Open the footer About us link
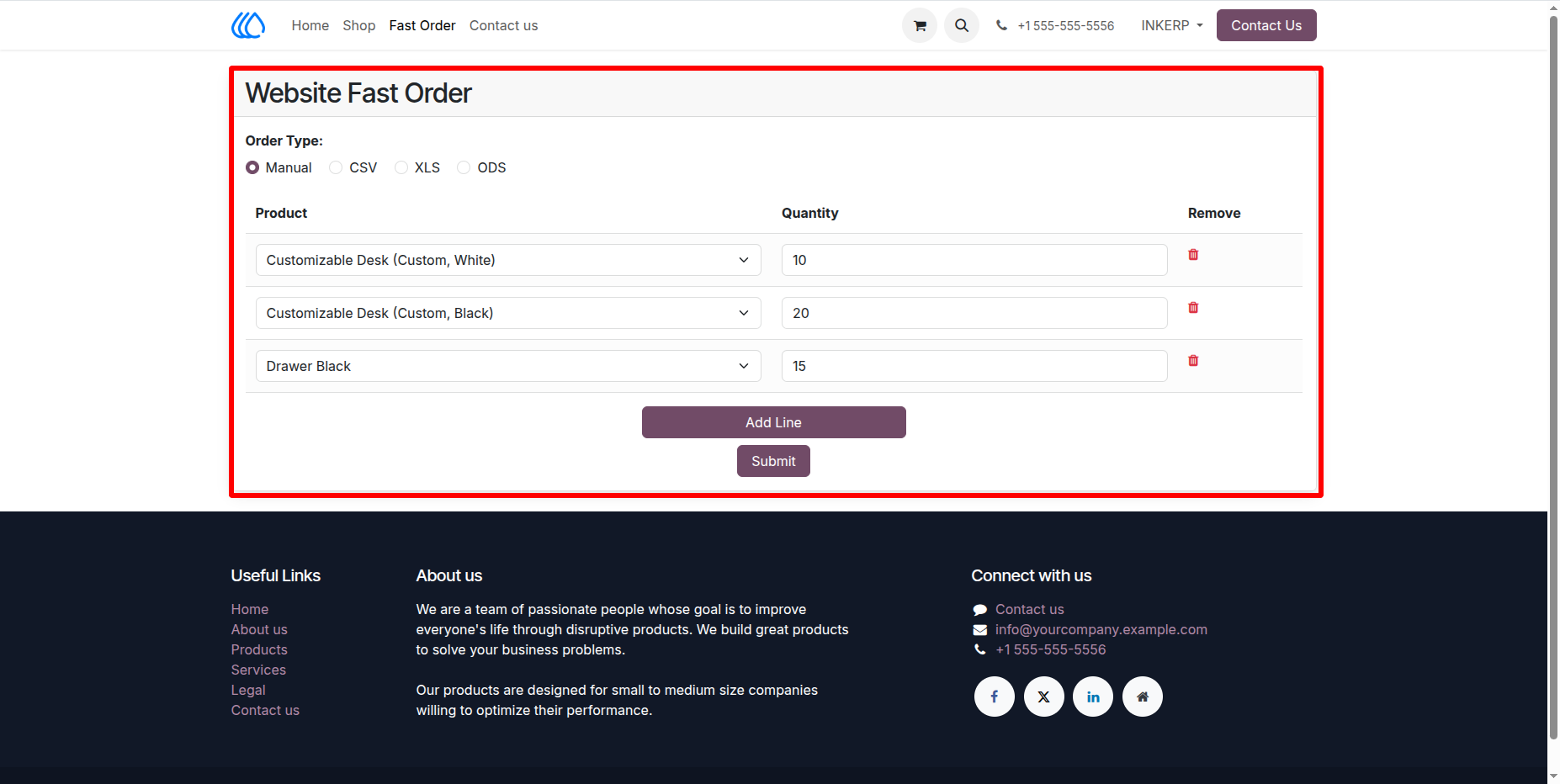The height and width of the screenshot is (784, 1560). 259,629
